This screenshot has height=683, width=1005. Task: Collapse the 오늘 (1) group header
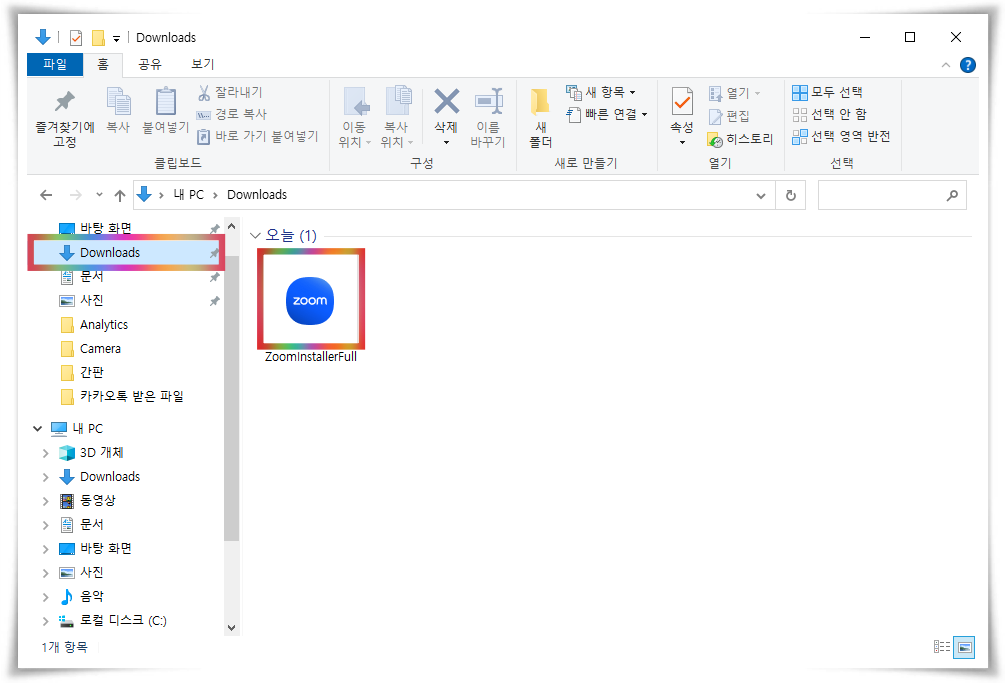coord(255,236)
